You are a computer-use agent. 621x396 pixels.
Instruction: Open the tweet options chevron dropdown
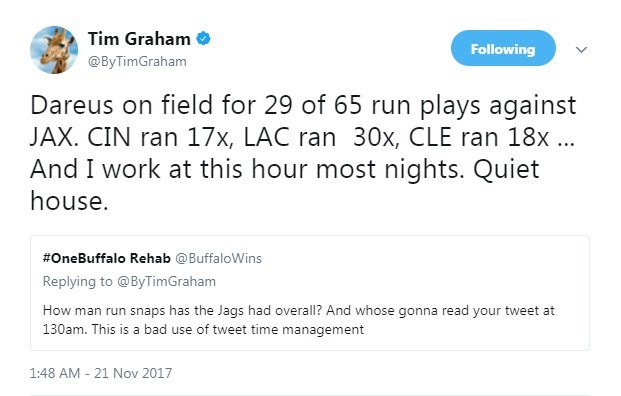point(581,50)
